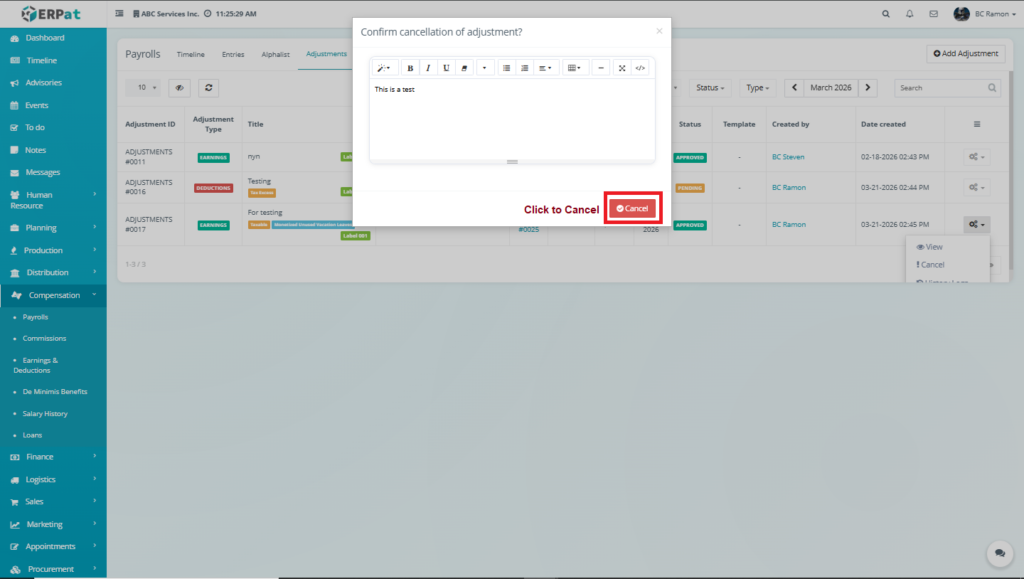Viewport: 1024px width, 579px height.
Task: Open the rows per page dropdown
Action: [143, 87]
